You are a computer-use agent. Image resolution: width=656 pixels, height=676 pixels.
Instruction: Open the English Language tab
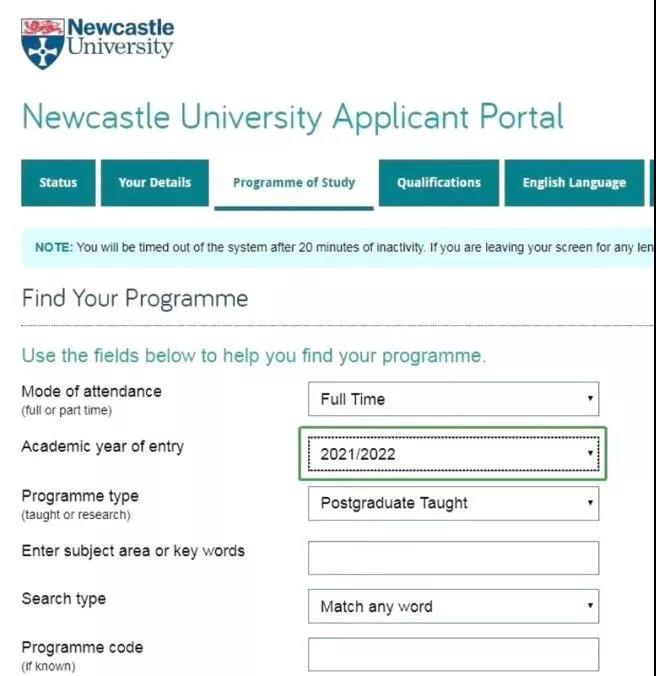[574, 183]
